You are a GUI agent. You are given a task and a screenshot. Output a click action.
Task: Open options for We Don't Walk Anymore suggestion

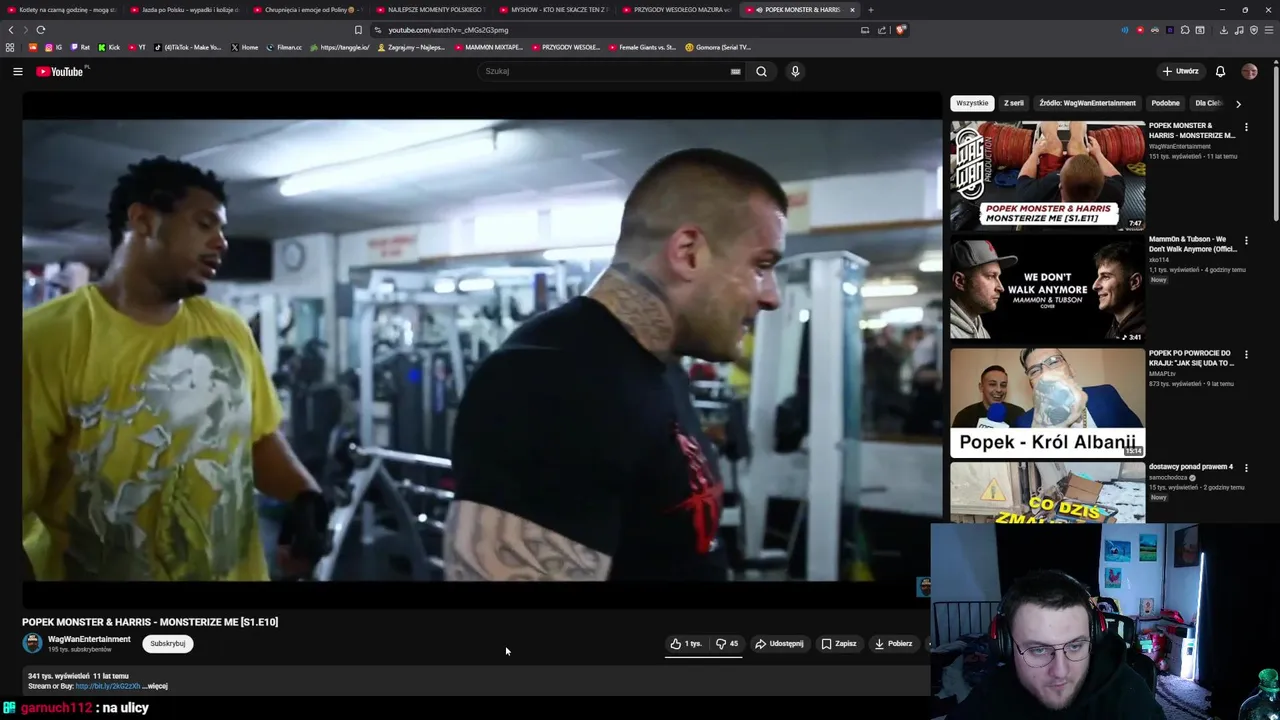pyautogui.click(x=1246, y=241)
